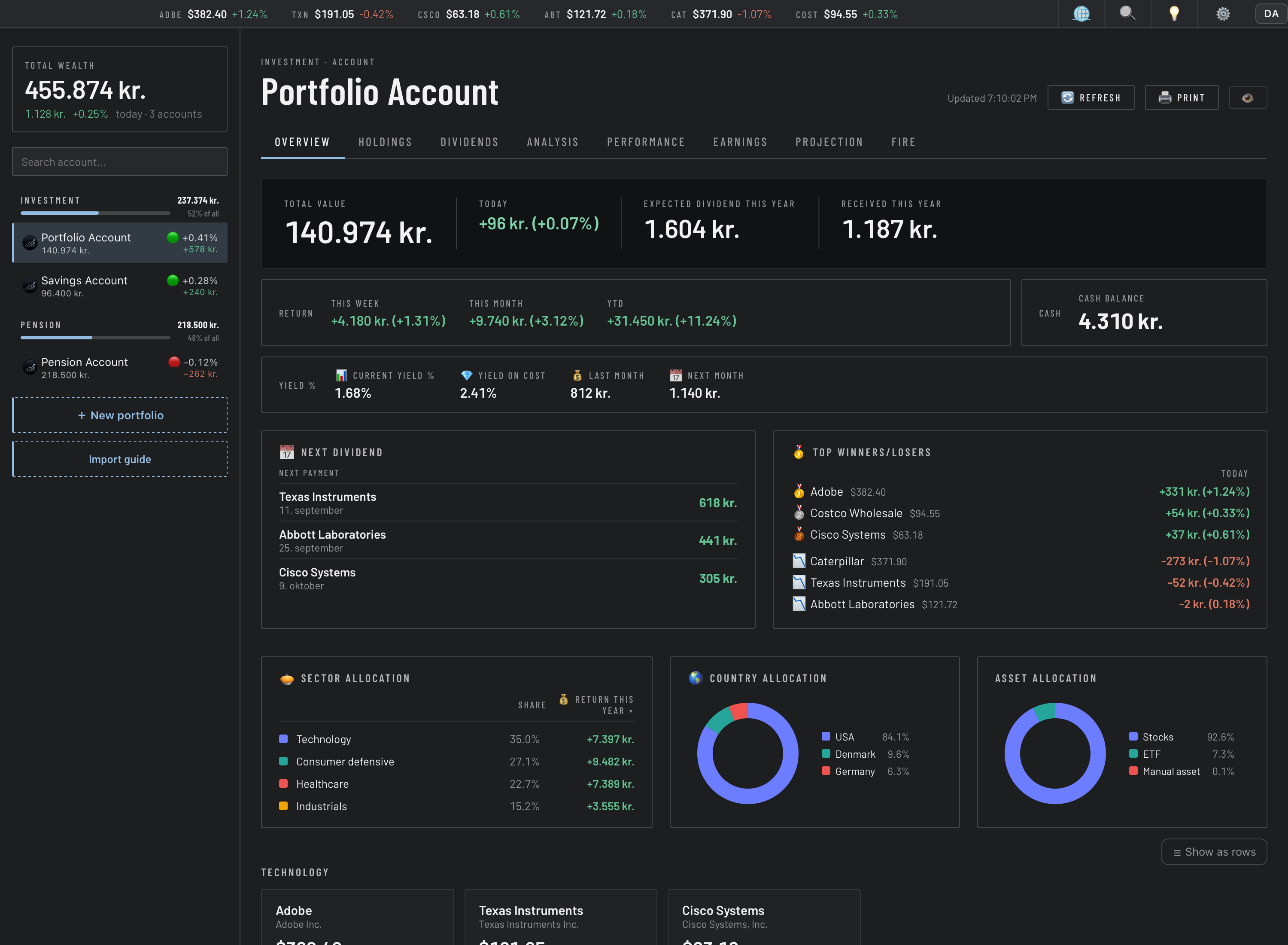Click the Yield on Cost diamond icon
The image size is (1288, 945).
point(467,375)
